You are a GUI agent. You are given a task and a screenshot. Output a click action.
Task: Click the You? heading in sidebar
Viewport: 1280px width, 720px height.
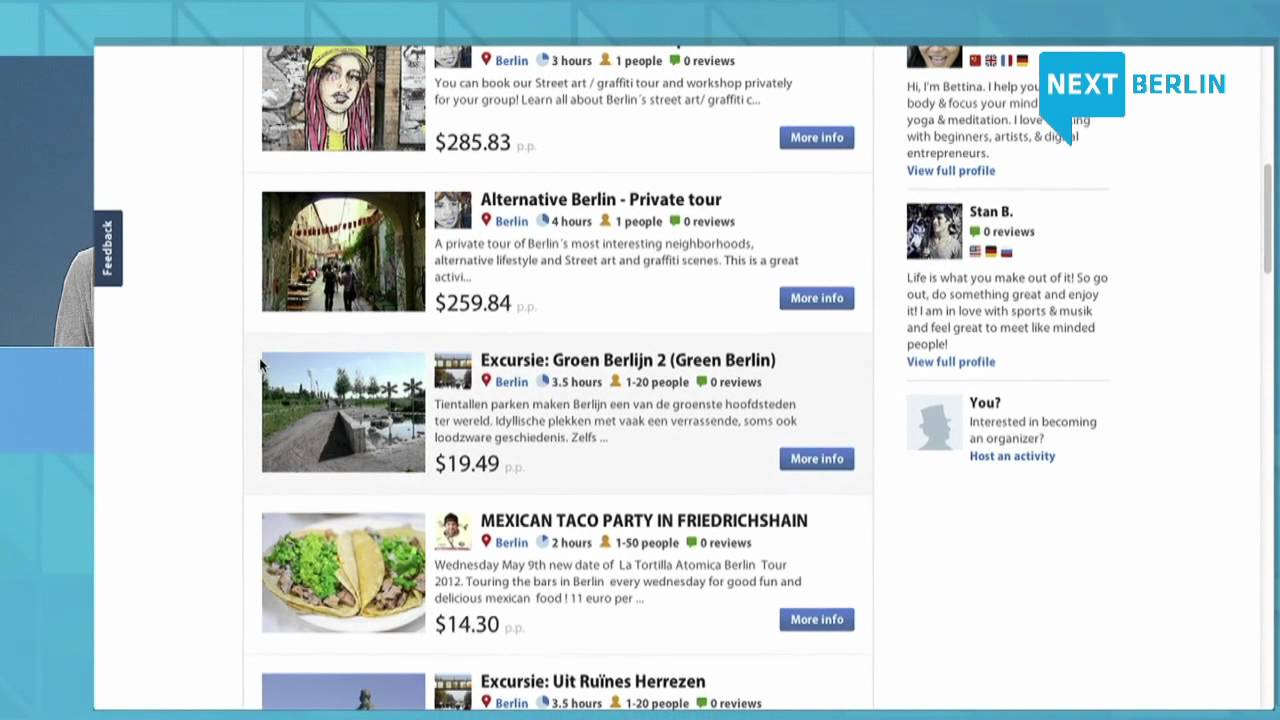click(x=985, y=403)
